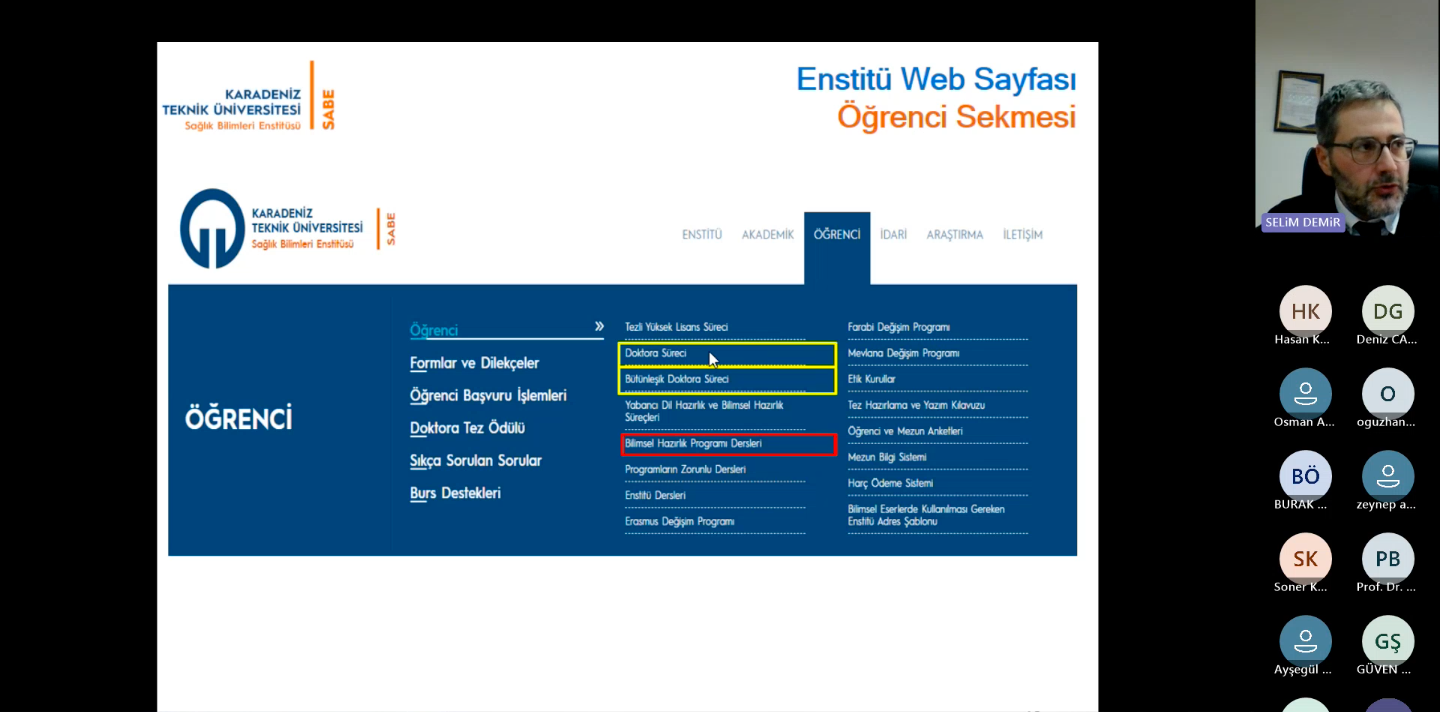Click the 'Prof. Dr. ...' participant name
1440x712 pixels.
point(1386,587)
